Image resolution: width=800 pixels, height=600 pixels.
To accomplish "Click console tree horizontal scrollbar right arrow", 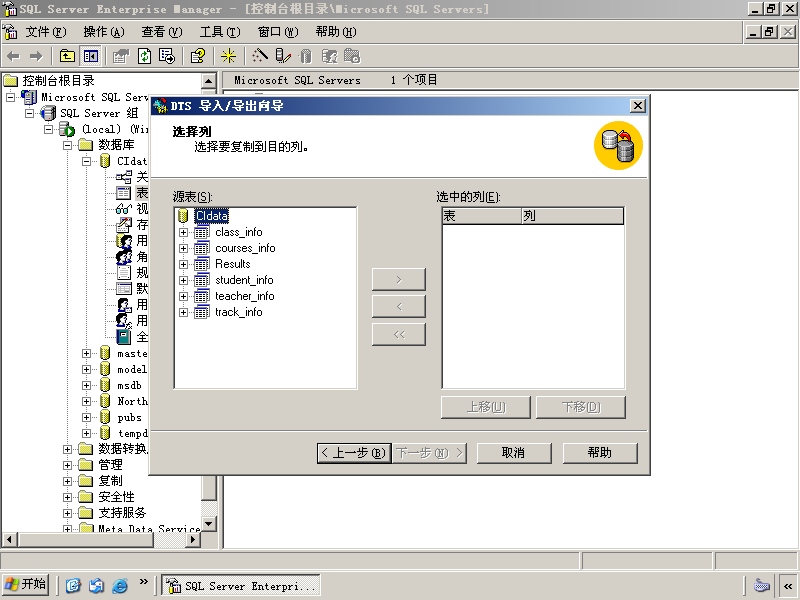I will tap(193, 539).
